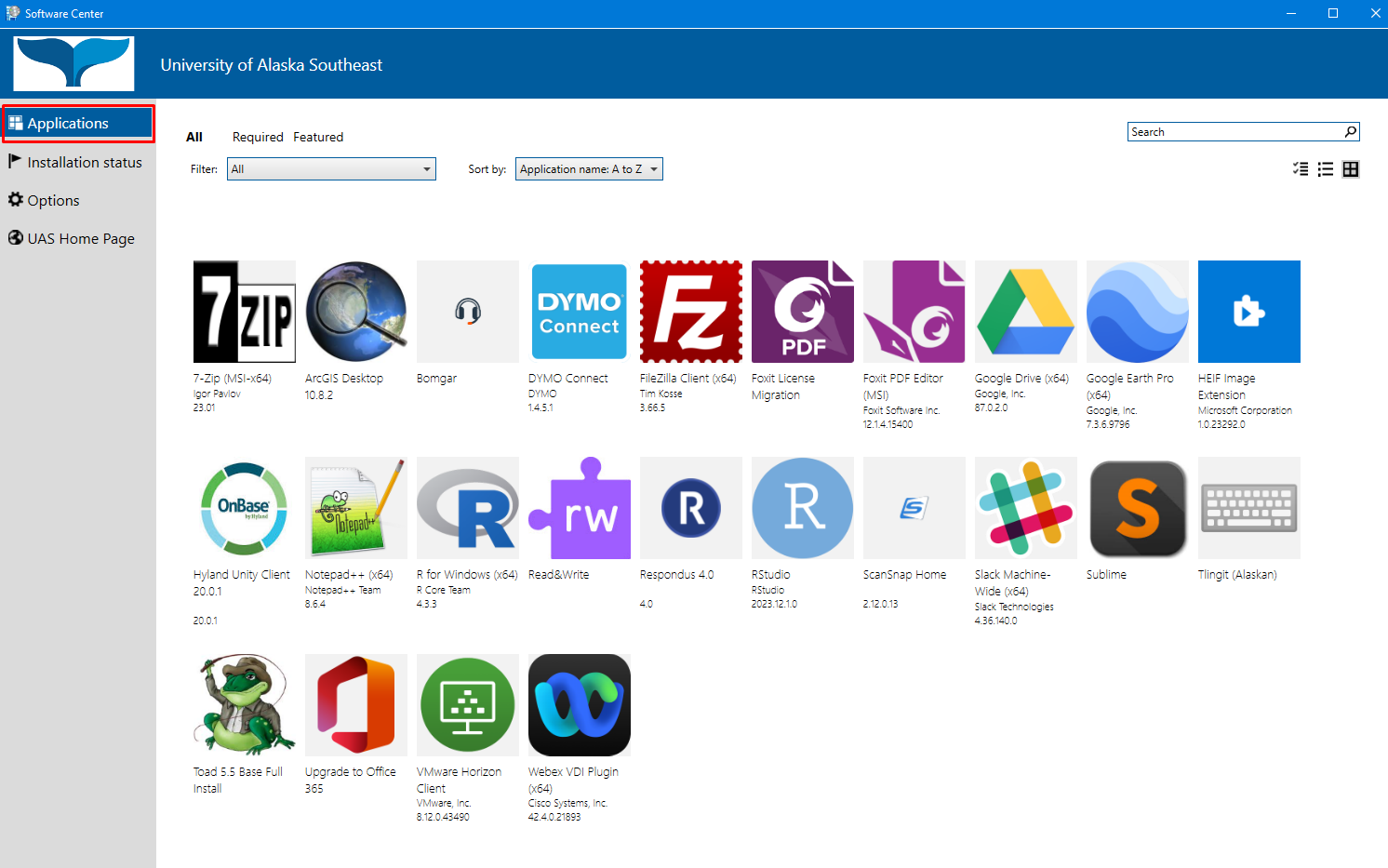Viewport: 1388px width, 868px height.
Task: Click 'Hyland Unity Client 20.0.1' label
Action: [242, 582]
